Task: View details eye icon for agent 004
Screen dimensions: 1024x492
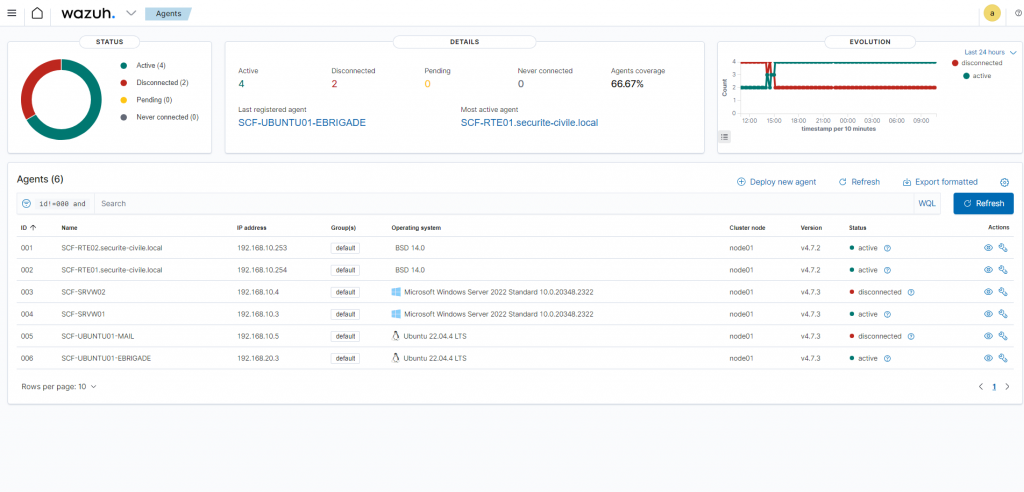Action: click(x=988, y=314)
